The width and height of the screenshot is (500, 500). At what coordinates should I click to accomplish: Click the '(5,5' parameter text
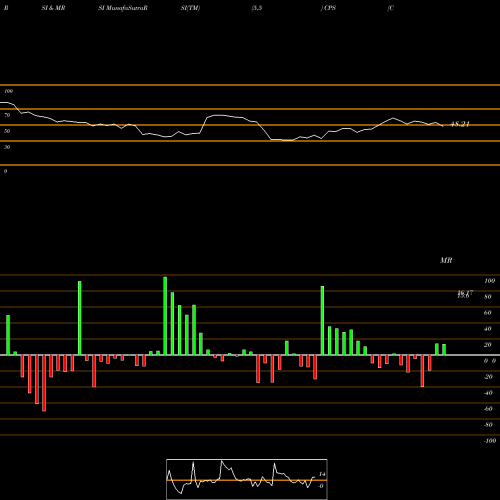(256, 8)
